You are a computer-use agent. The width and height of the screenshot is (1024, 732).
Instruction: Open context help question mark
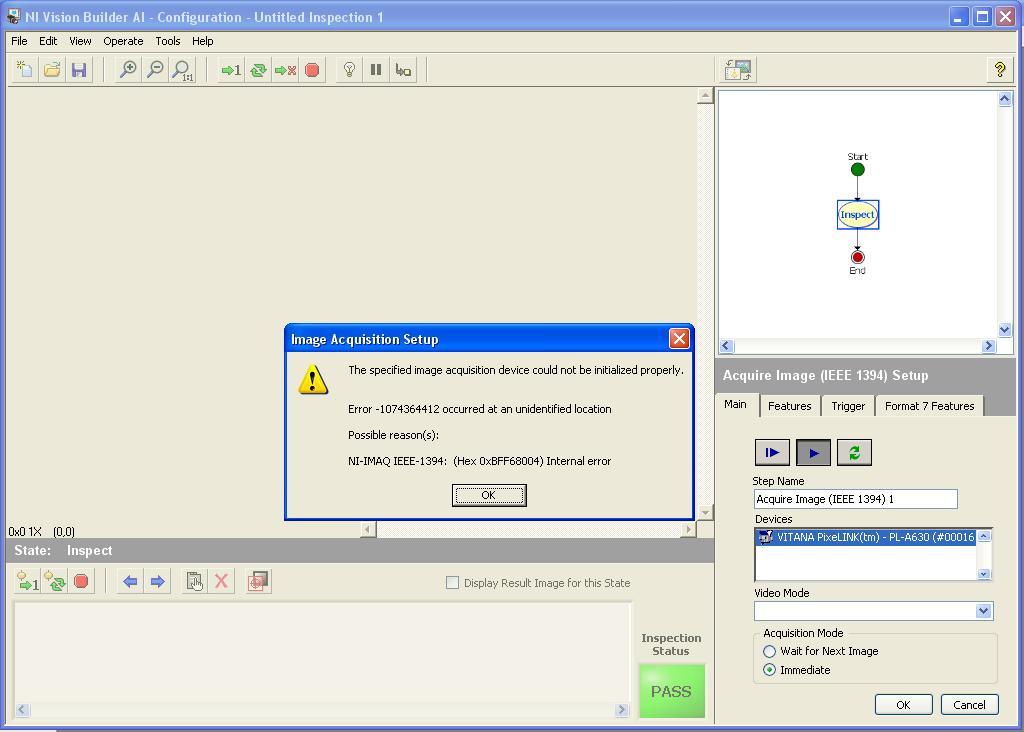tap(999, 70)
